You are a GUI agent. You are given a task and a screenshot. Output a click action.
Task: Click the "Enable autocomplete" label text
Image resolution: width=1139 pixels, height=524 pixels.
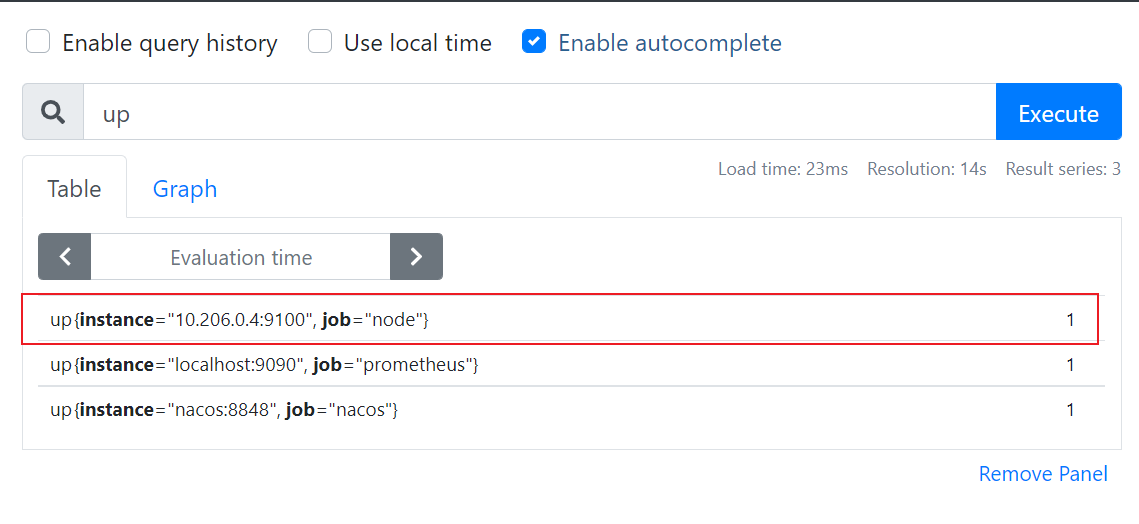670,43
